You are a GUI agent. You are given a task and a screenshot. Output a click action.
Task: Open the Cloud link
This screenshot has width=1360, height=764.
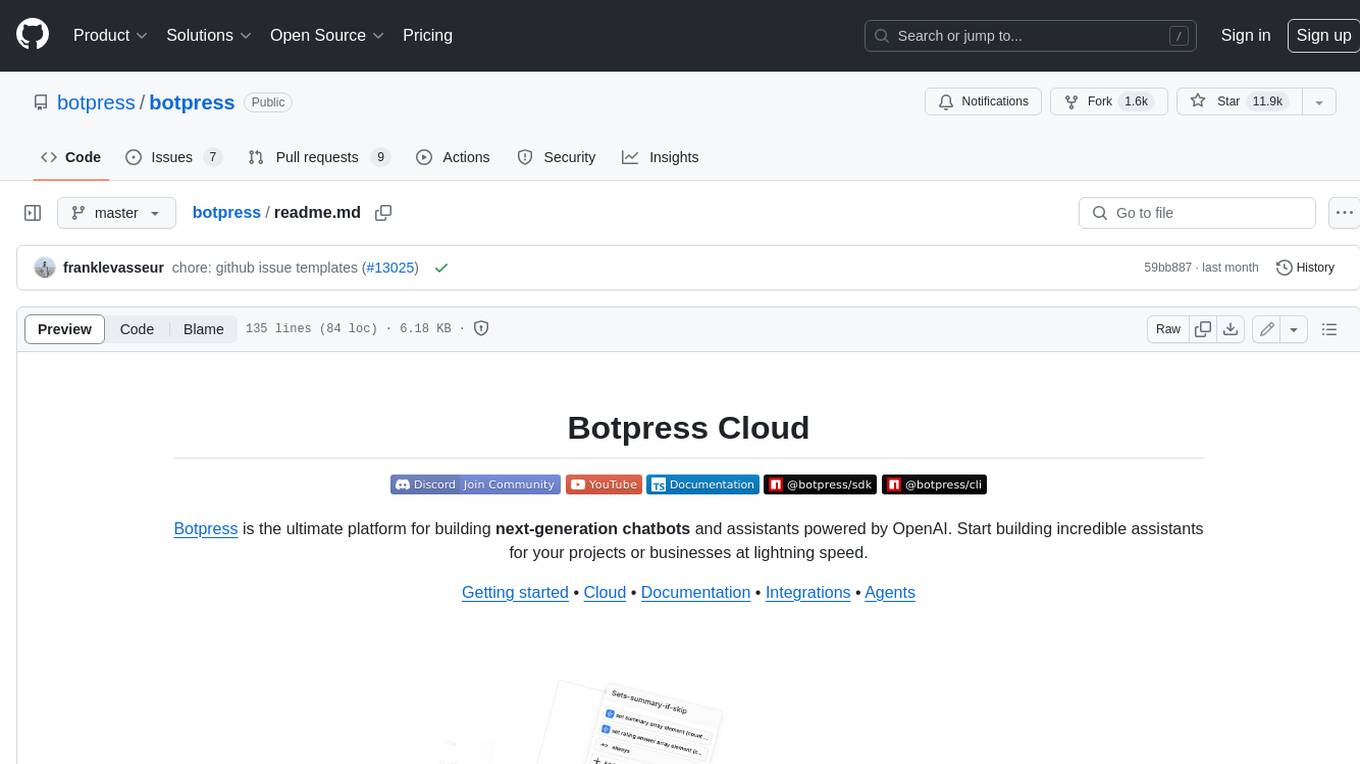click(605, 592)
